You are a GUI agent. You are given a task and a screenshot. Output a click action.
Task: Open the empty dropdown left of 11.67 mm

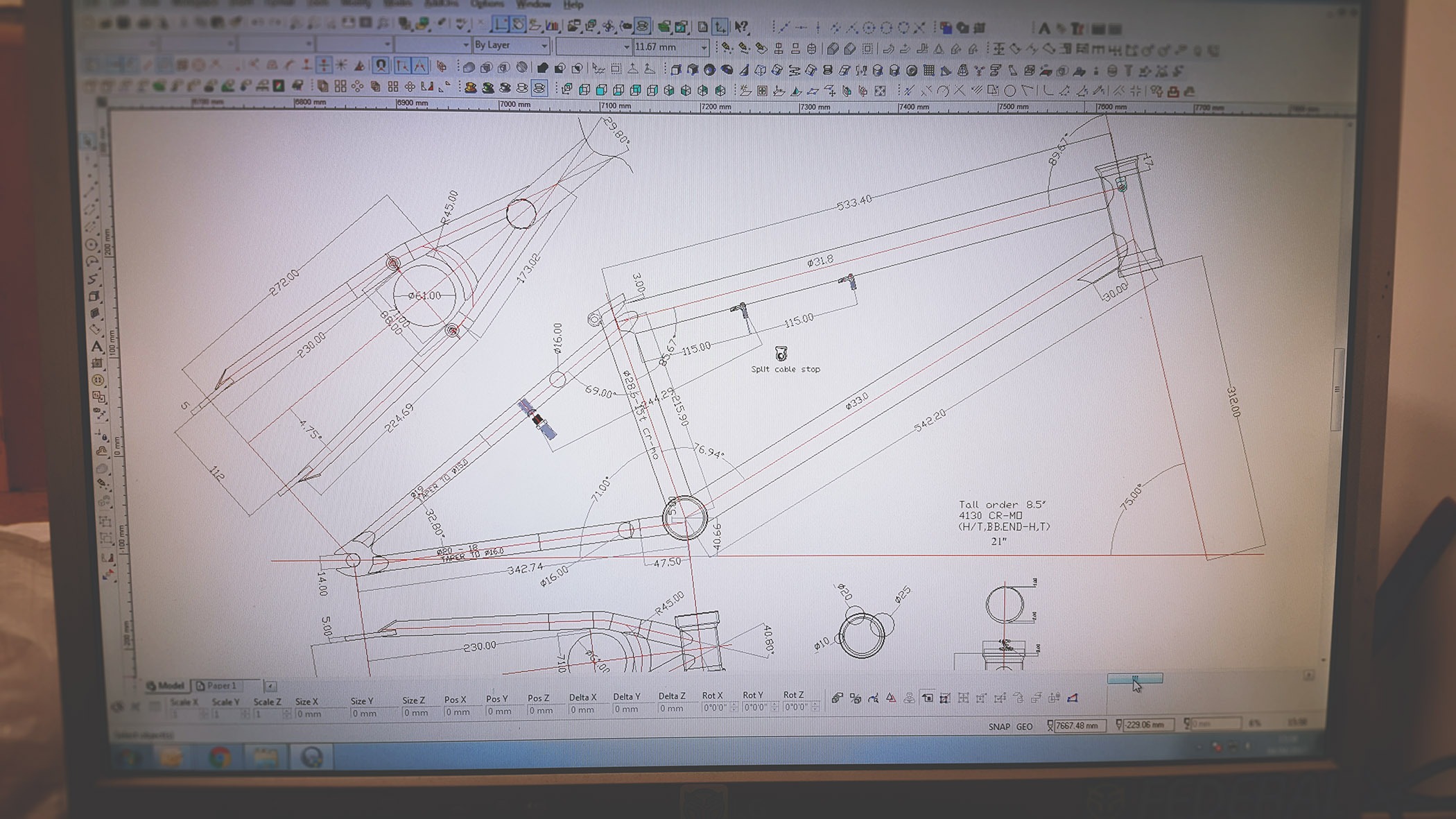[627, 47]
